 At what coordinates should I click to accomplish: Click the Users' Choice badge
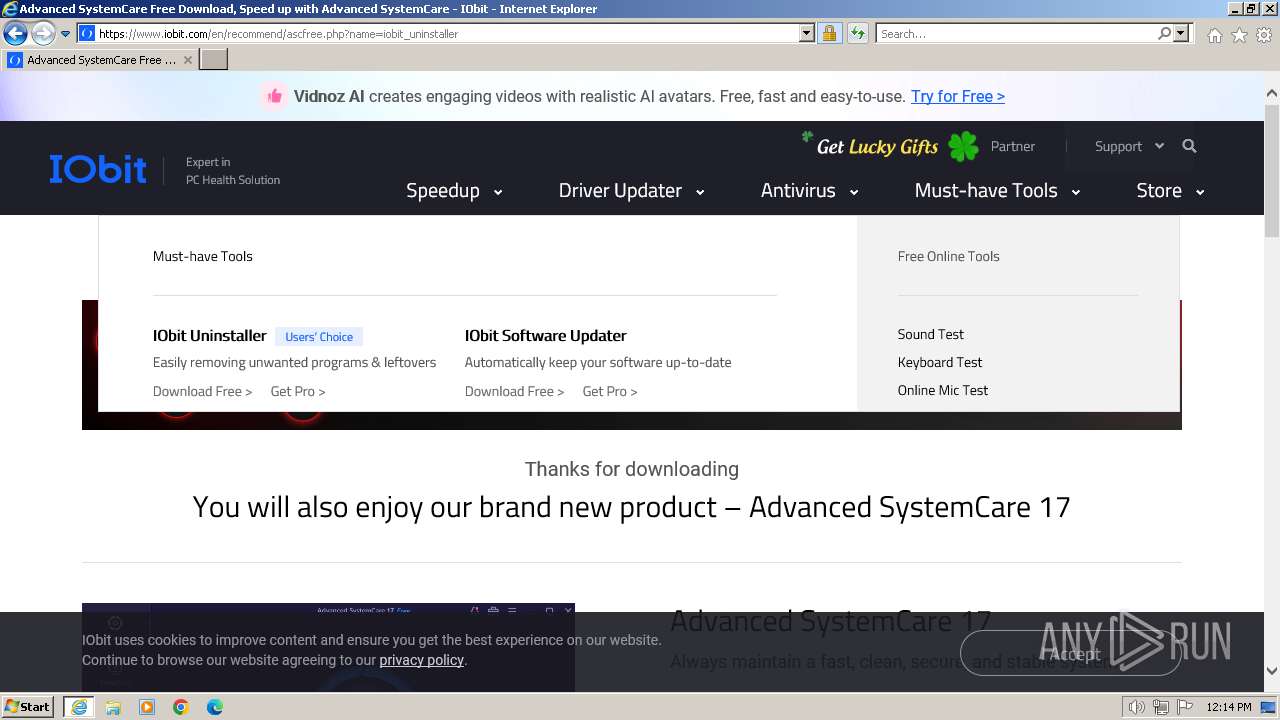click(x=319, y=337)
